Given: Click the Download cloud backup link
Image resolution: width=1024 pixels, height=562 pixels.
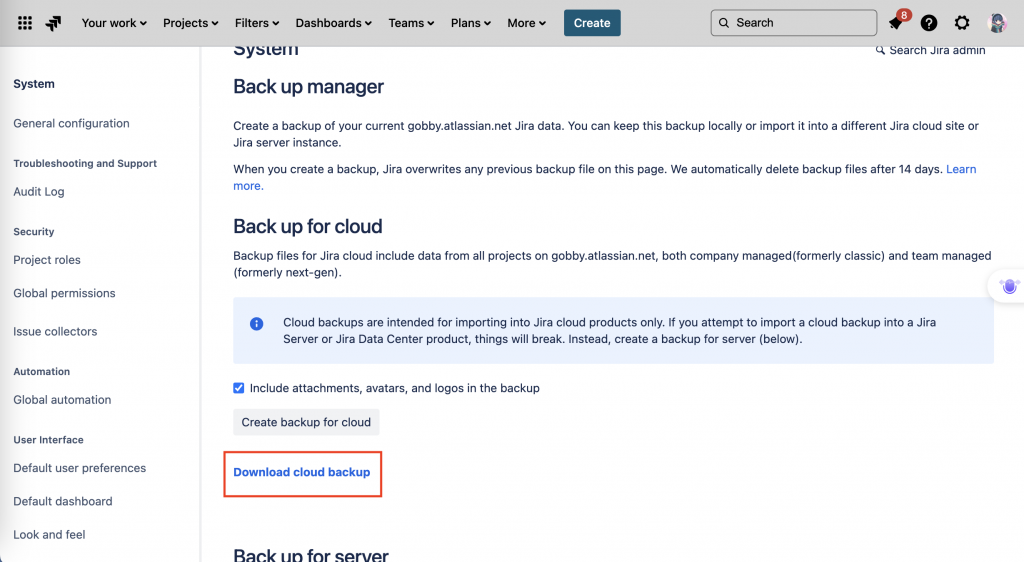Looking at the screenshot, I should [302, 473].
